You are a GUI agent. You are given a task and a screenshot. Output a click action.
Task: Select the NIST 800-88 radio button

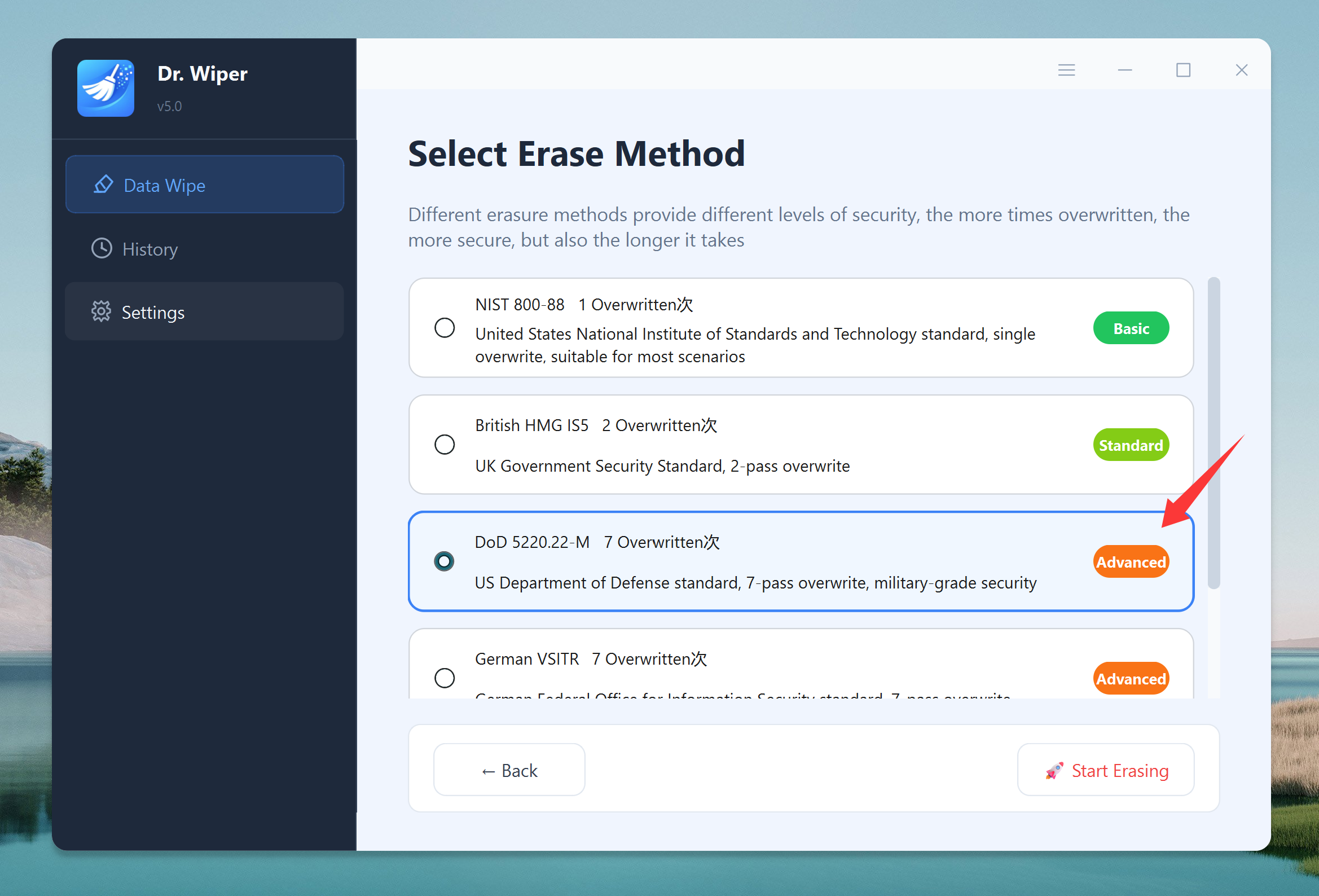click(445, 328)
